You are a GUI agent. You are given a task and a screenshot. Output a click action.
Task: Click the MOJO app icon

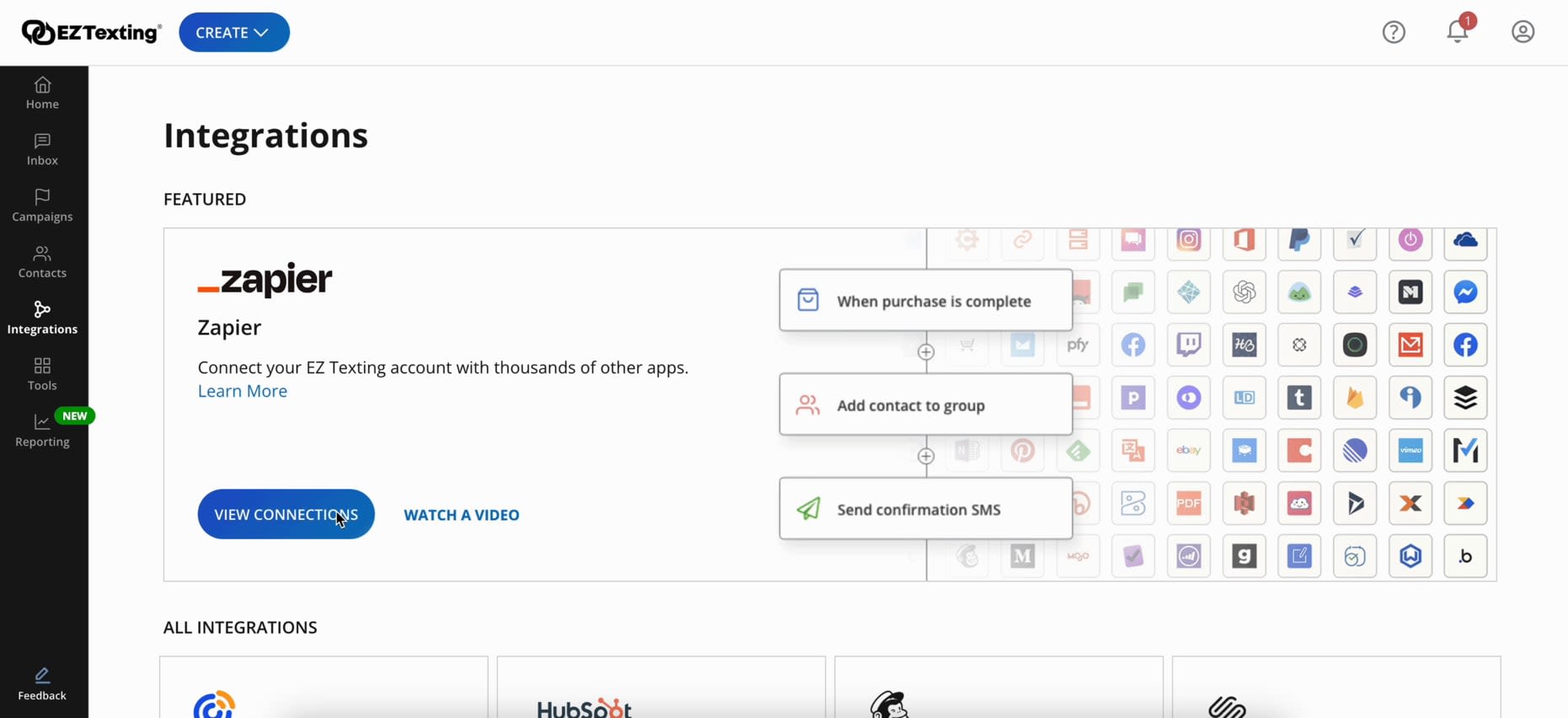pos(1078,556)
